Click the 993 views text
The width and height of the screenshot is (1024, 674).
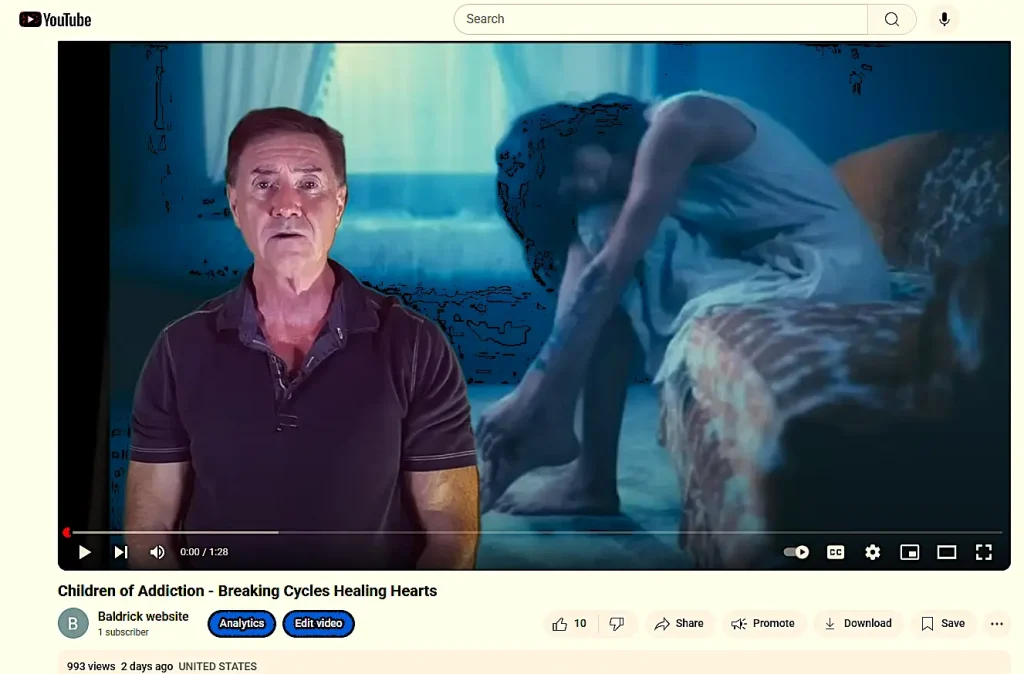tap(91, 666)
